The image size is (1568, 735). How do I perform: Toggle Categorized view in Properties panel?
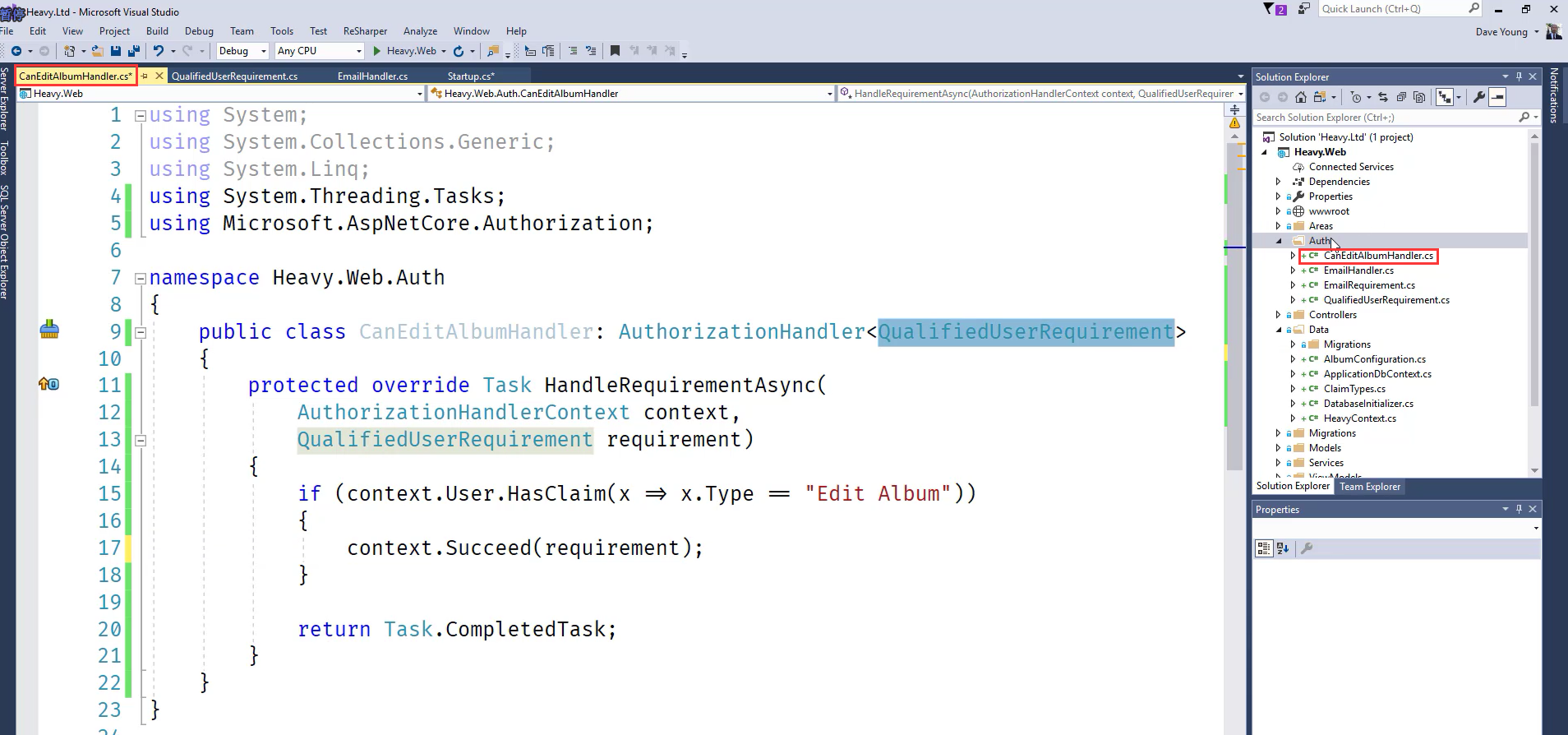(x=1264, y=548)
